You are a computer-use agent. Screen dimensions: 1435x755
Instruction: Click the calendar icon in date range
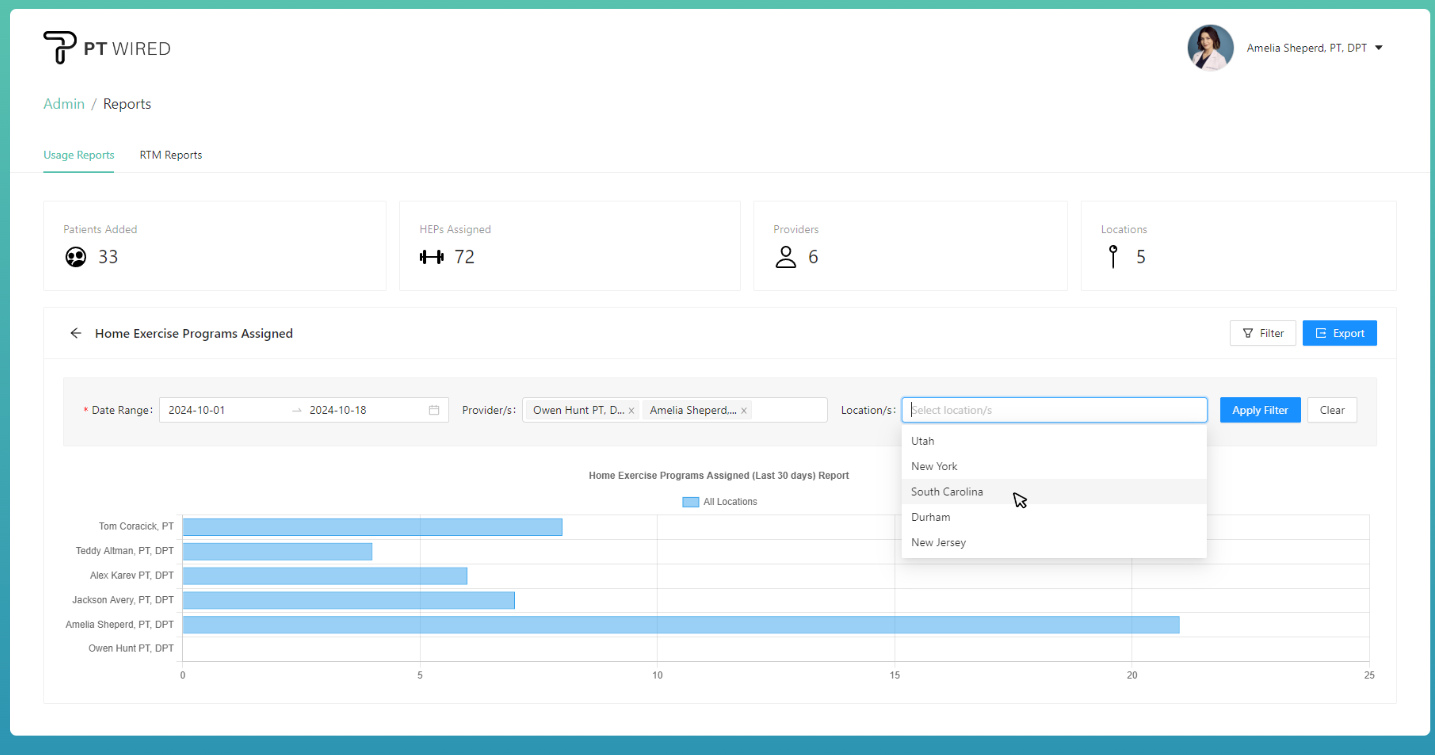[x=434, y=410]
